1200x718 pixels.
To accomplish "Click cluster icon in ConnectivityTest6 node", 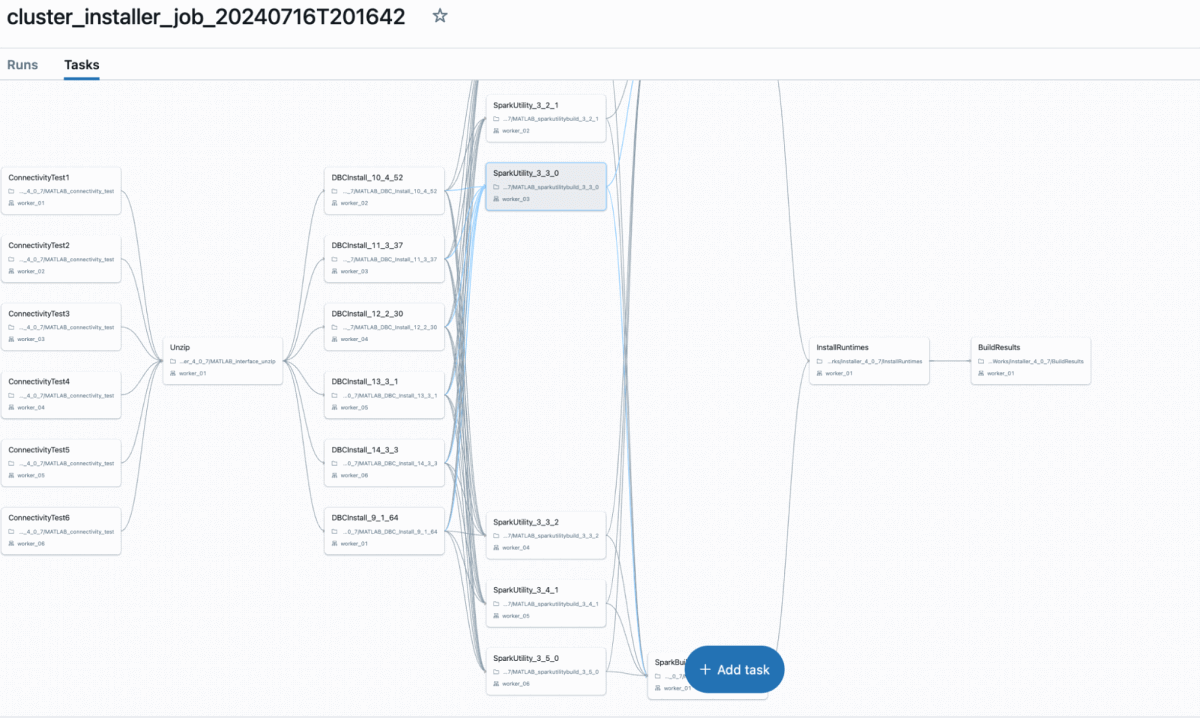I will click(x=12, y=543).
